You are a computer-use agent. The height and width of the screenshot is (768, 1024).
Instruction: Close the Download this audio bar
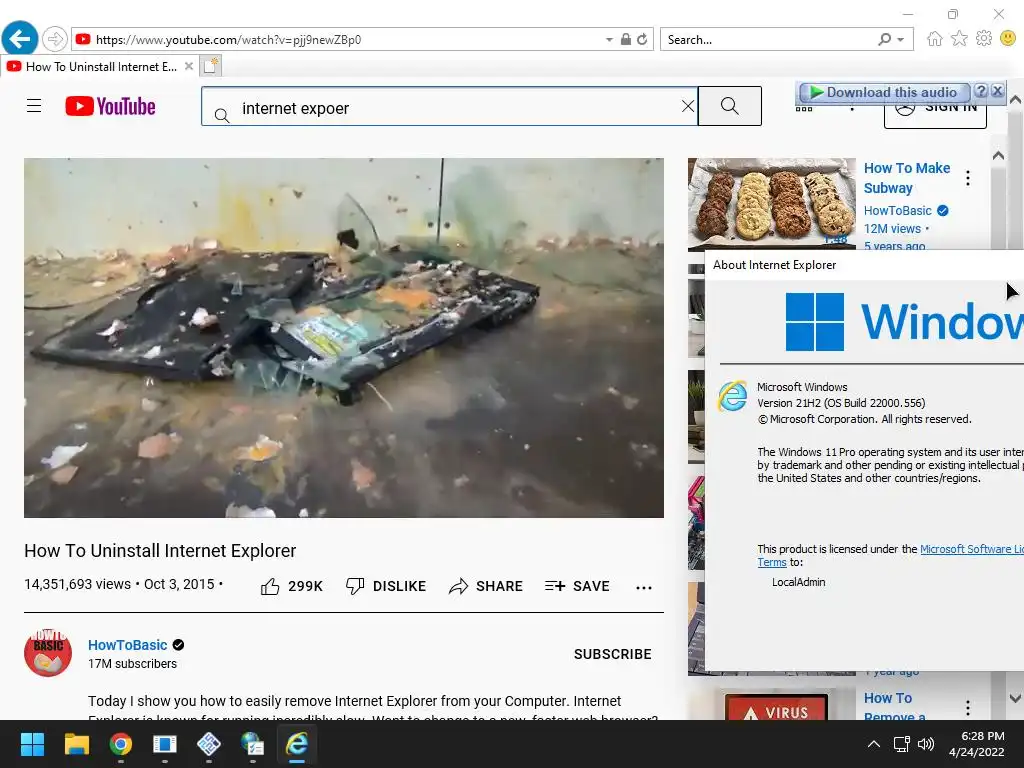coord(997,91)
